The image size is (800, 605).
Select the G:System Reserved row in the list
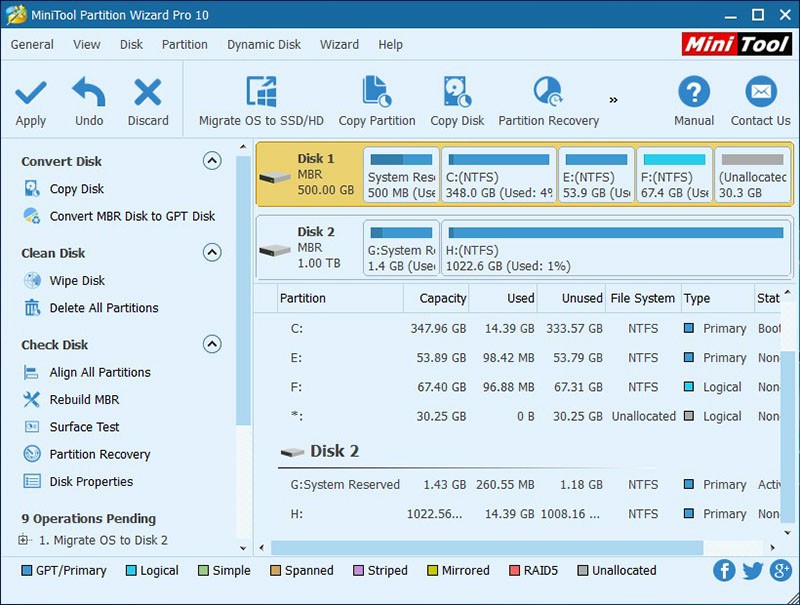(x=517, y=485)
